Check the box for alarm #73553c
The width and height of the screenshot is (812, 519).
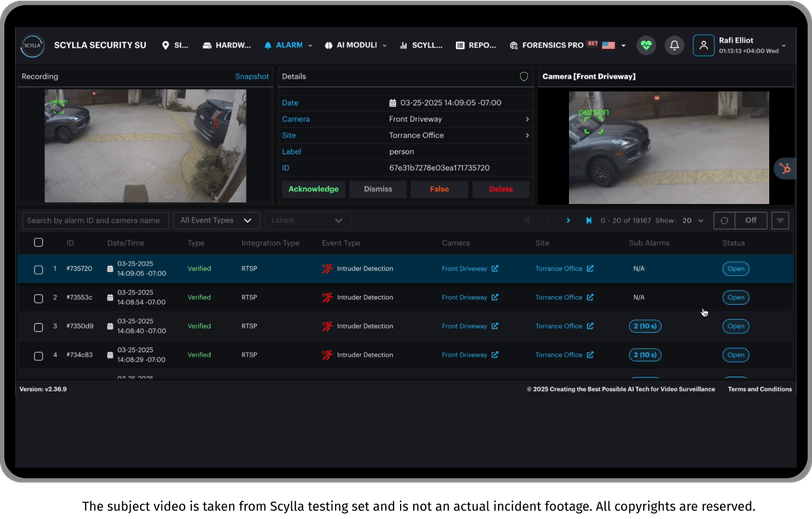(38, 298)
